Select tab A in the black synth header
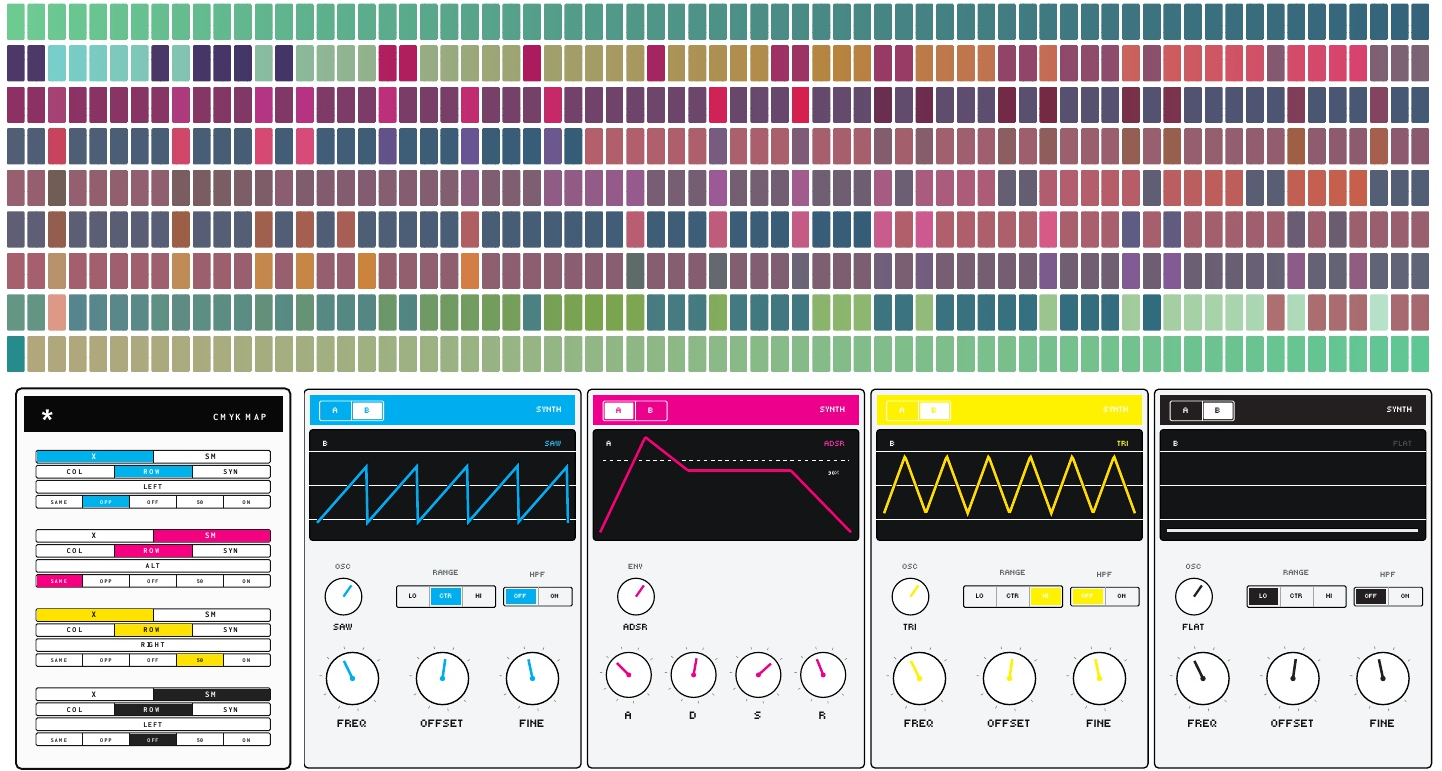The height and width of the screenshot is (771, 1442). tap(1186, 410)
